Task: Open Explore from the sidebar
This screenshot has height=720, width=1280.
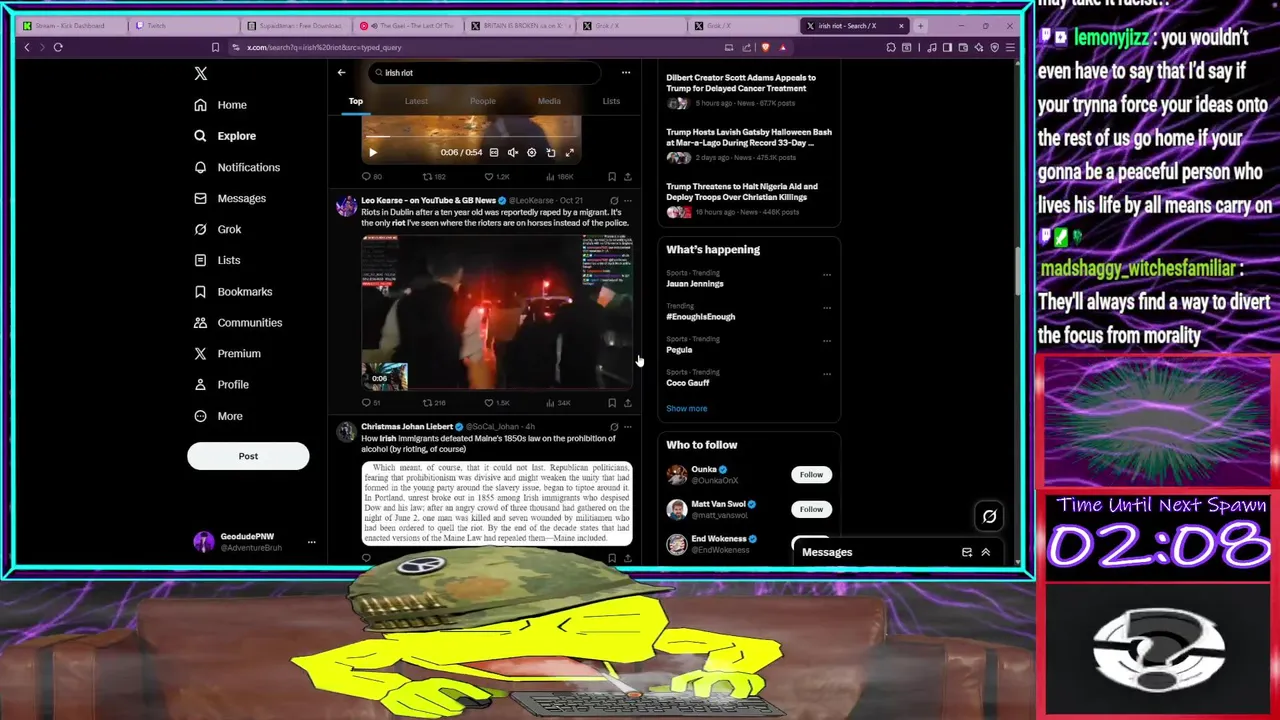Action: coord(226,136)
